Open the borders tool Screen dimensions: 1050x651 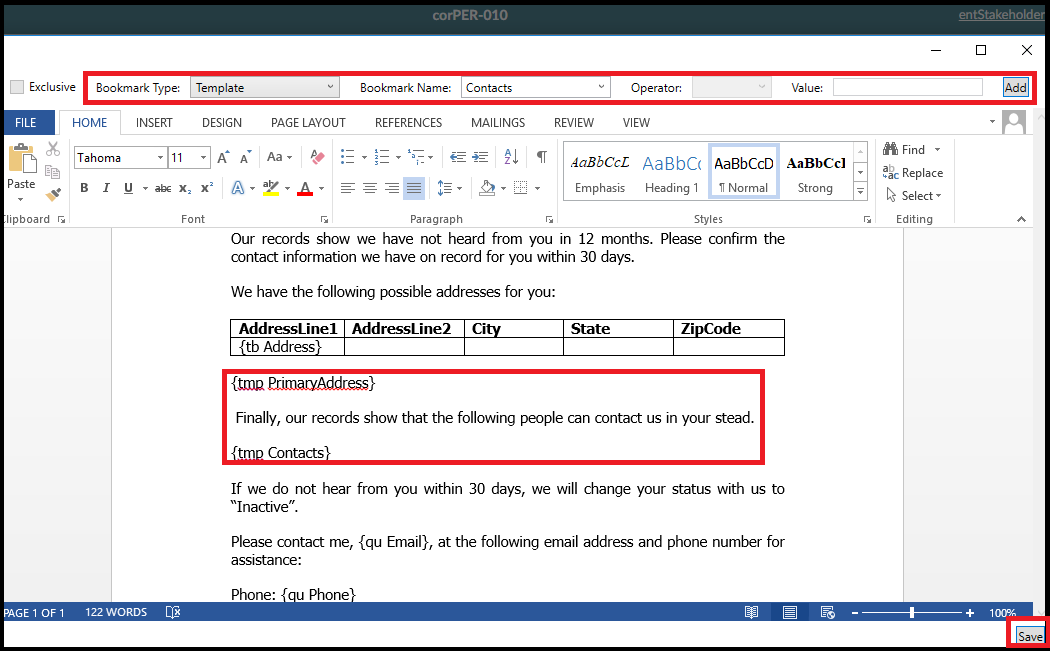coord(520,188)
